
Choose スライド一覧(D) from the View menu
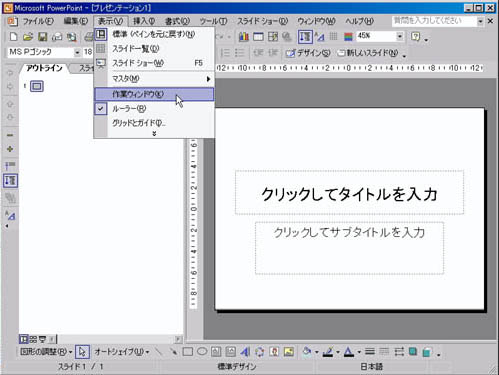154,49
